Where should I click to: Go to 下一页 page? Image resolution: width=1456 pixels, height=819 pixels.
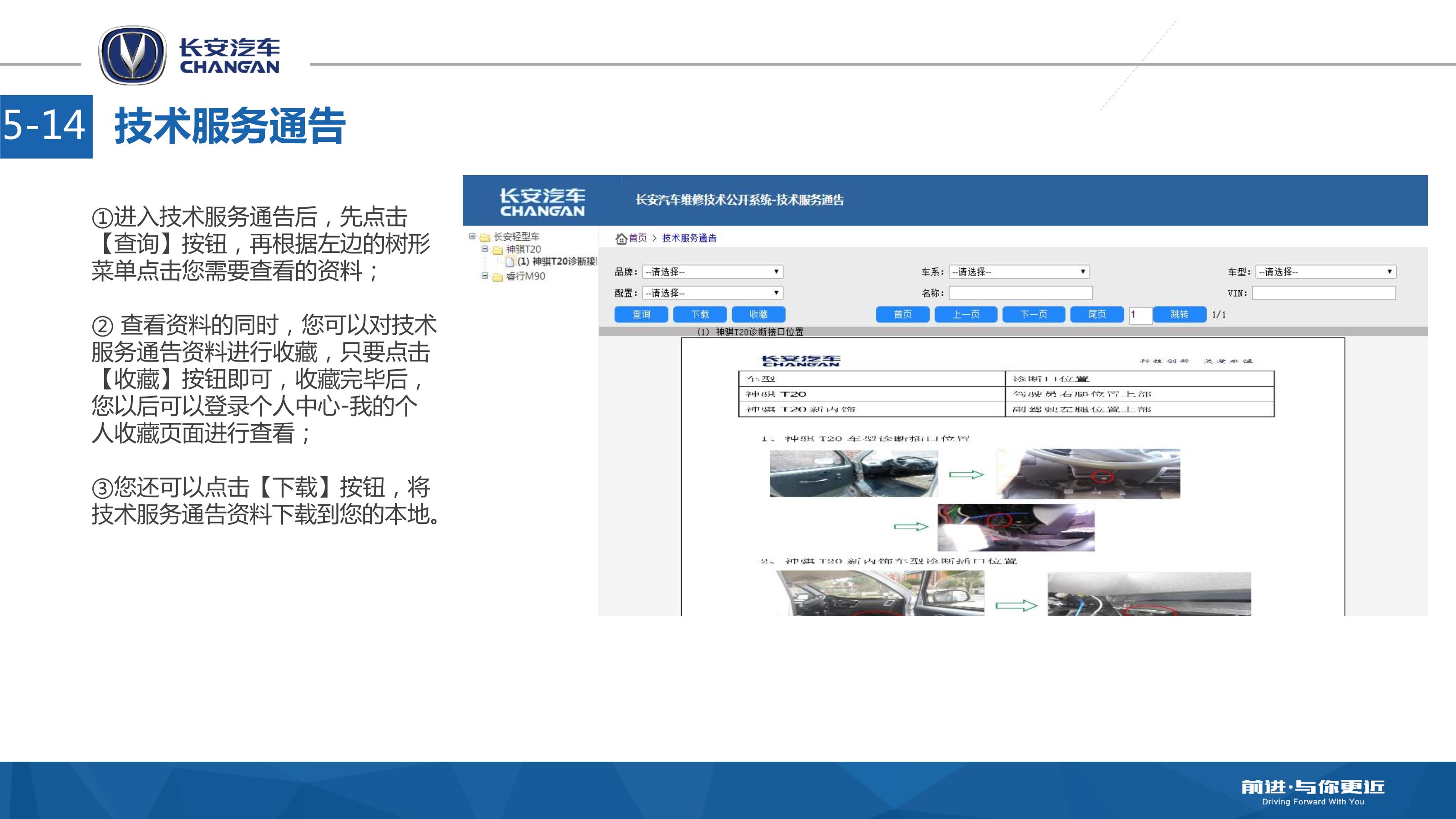(1033, 314)
